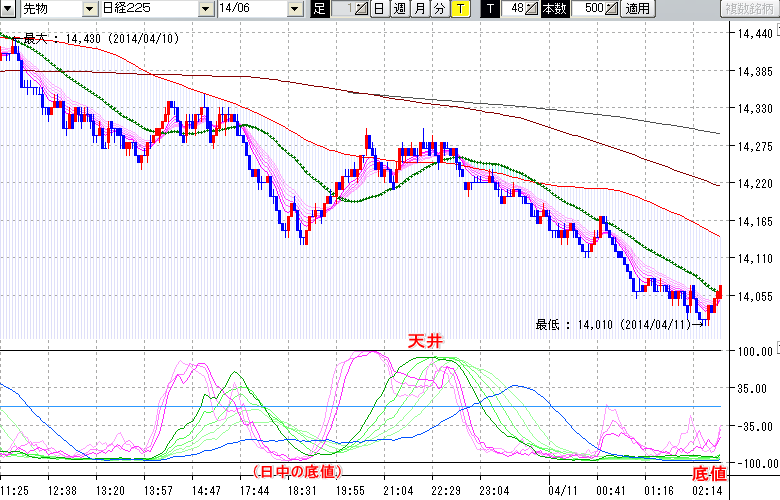The image size is (780, 500).
Task: Select the 週 weekly timeframe button
Action: (x=399, y=9)
